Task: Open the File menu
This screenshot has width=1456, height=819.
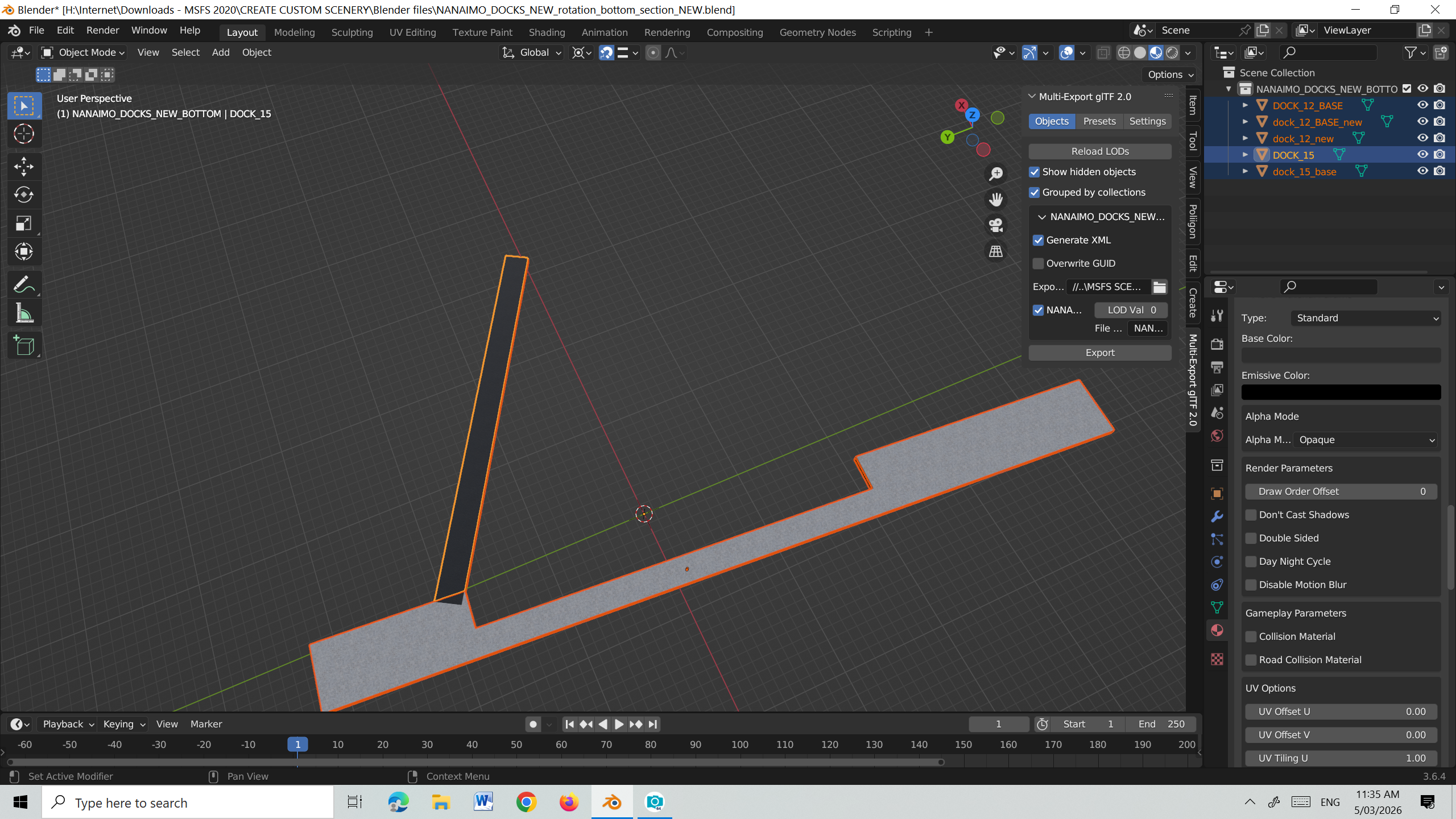Action: pos(36,31)
